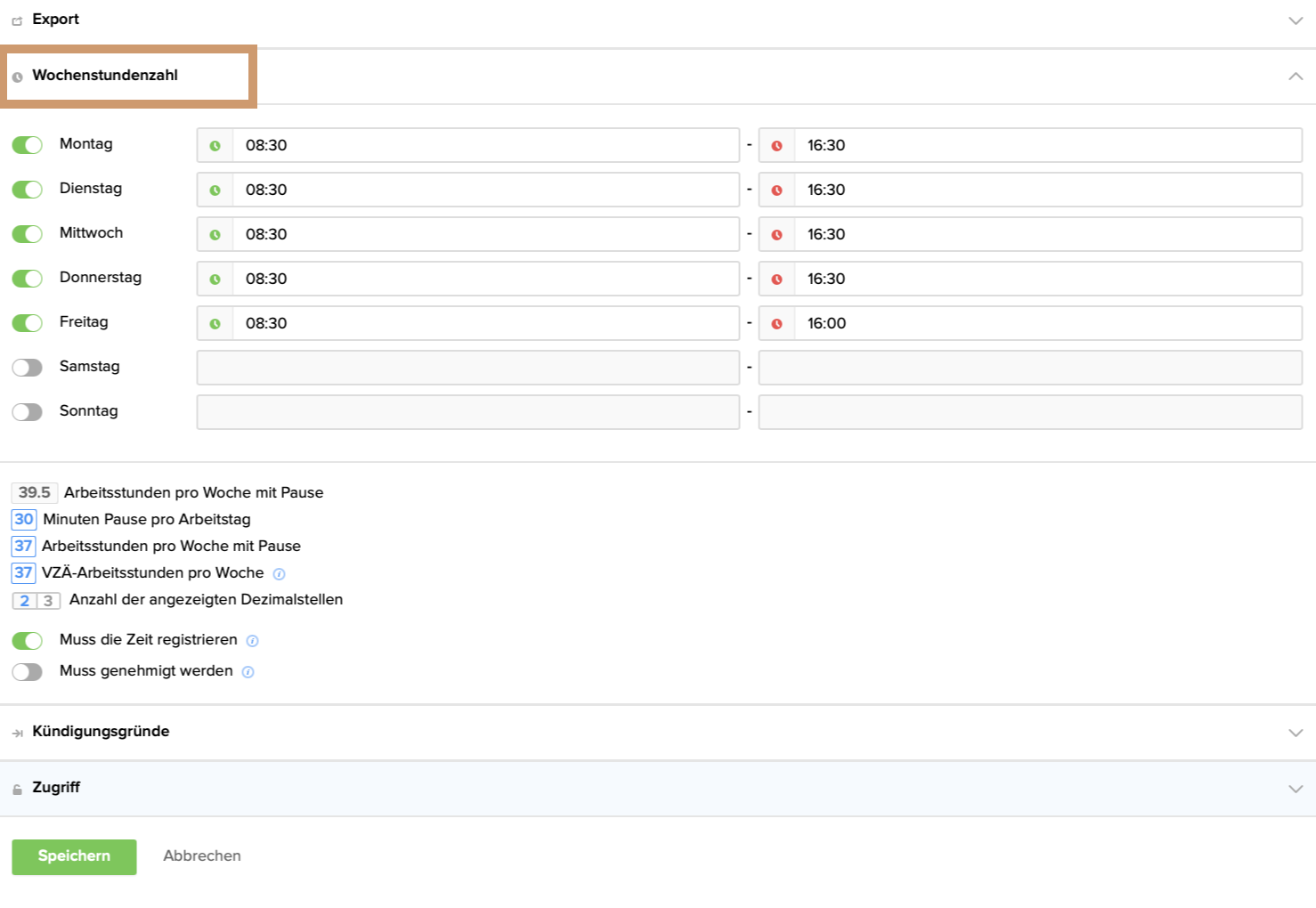1316x908 pixels.
Task: Expand the Export section chevron
Action: (x=1295, y=20)
